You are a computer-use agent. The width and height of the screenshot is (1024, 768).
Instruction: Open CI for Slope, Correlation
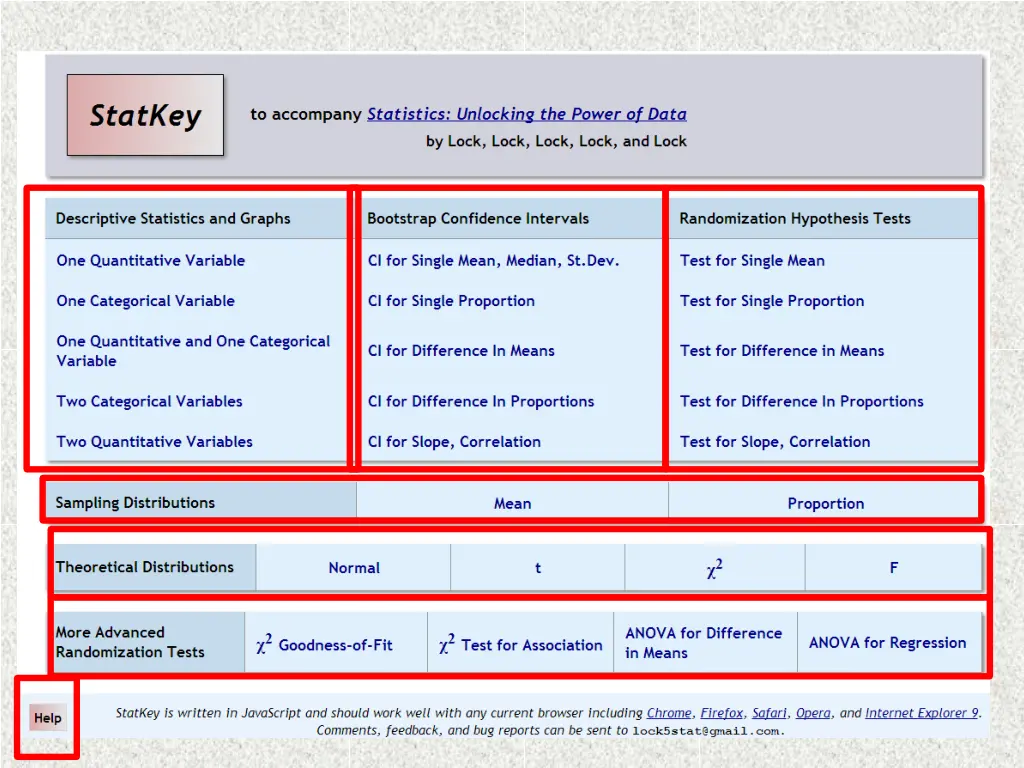click(x=454, y=442)
